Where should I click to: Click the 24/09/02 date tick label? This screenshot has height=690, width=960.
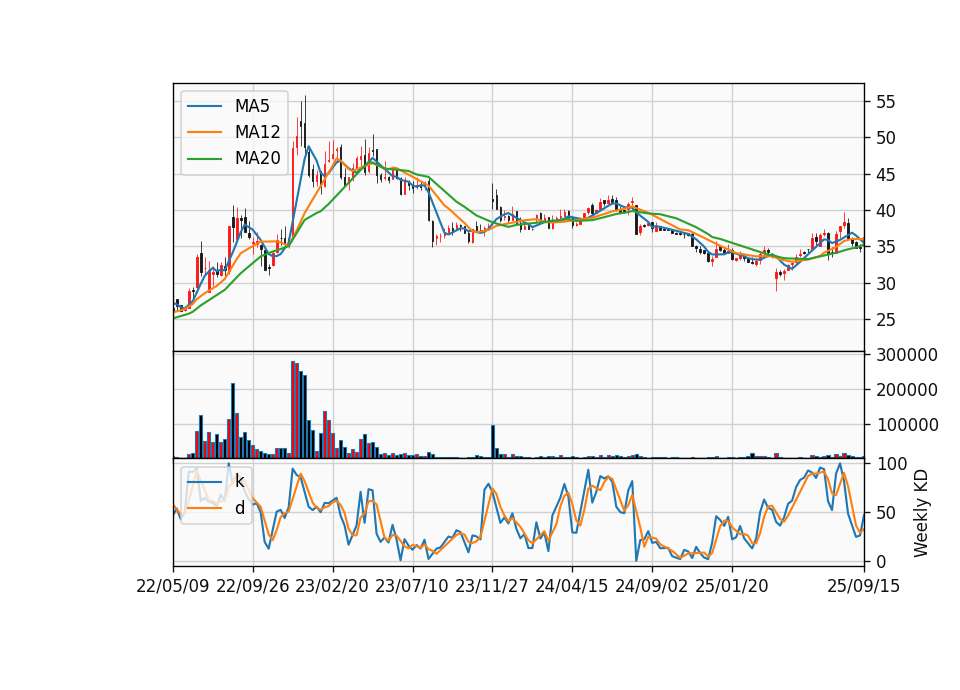click(651, 586)
